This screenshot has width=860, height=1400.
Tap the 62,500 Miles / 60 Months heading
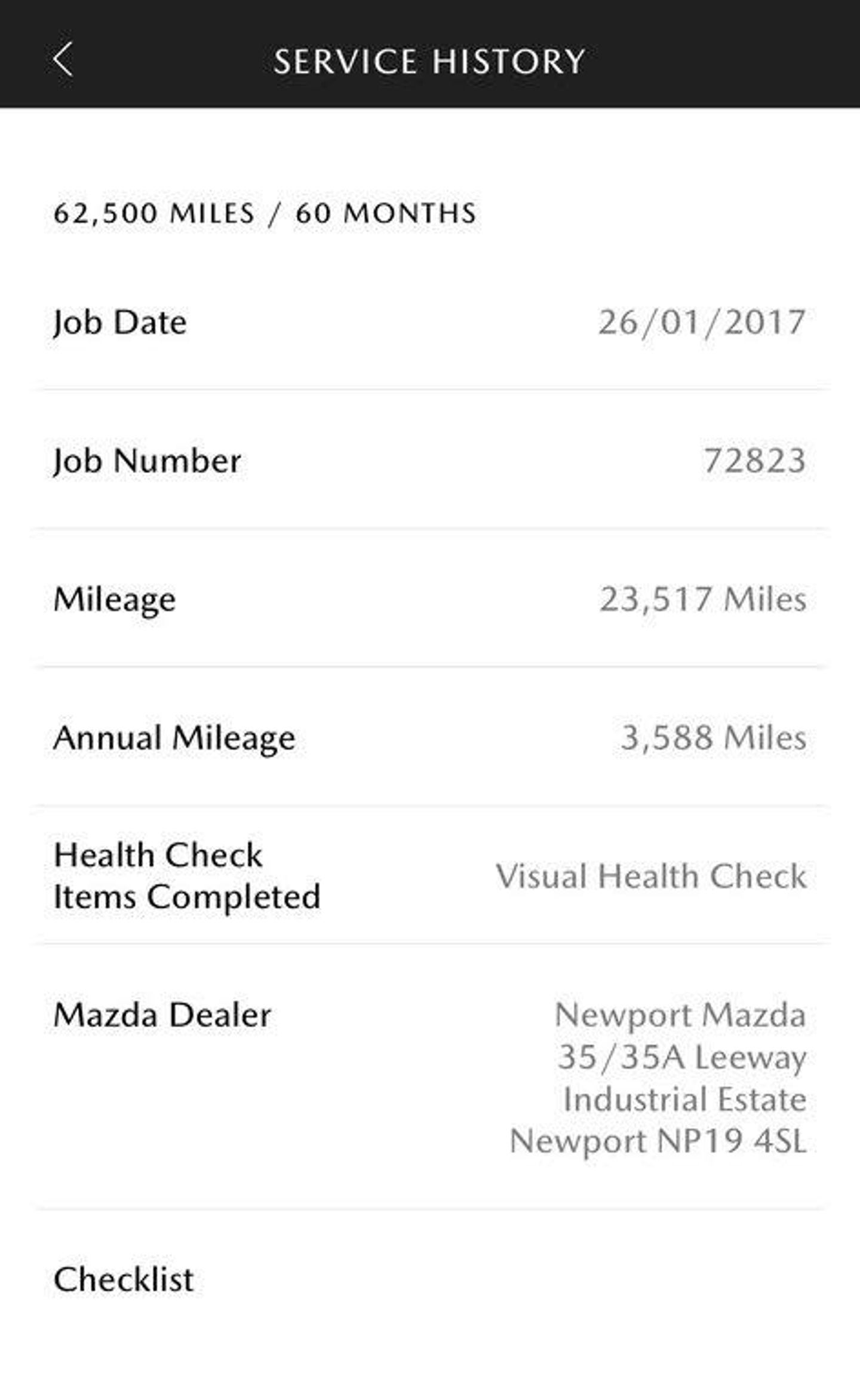(265, 213)
